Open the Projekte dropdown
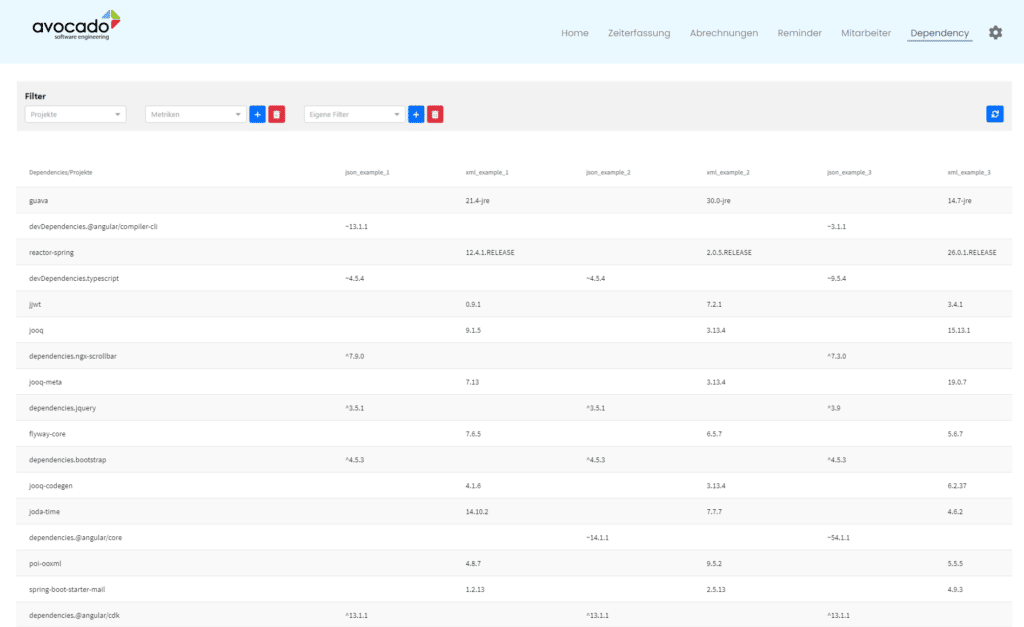Image resolution: width=1024 pixels, height=627 pixels. 75,114
